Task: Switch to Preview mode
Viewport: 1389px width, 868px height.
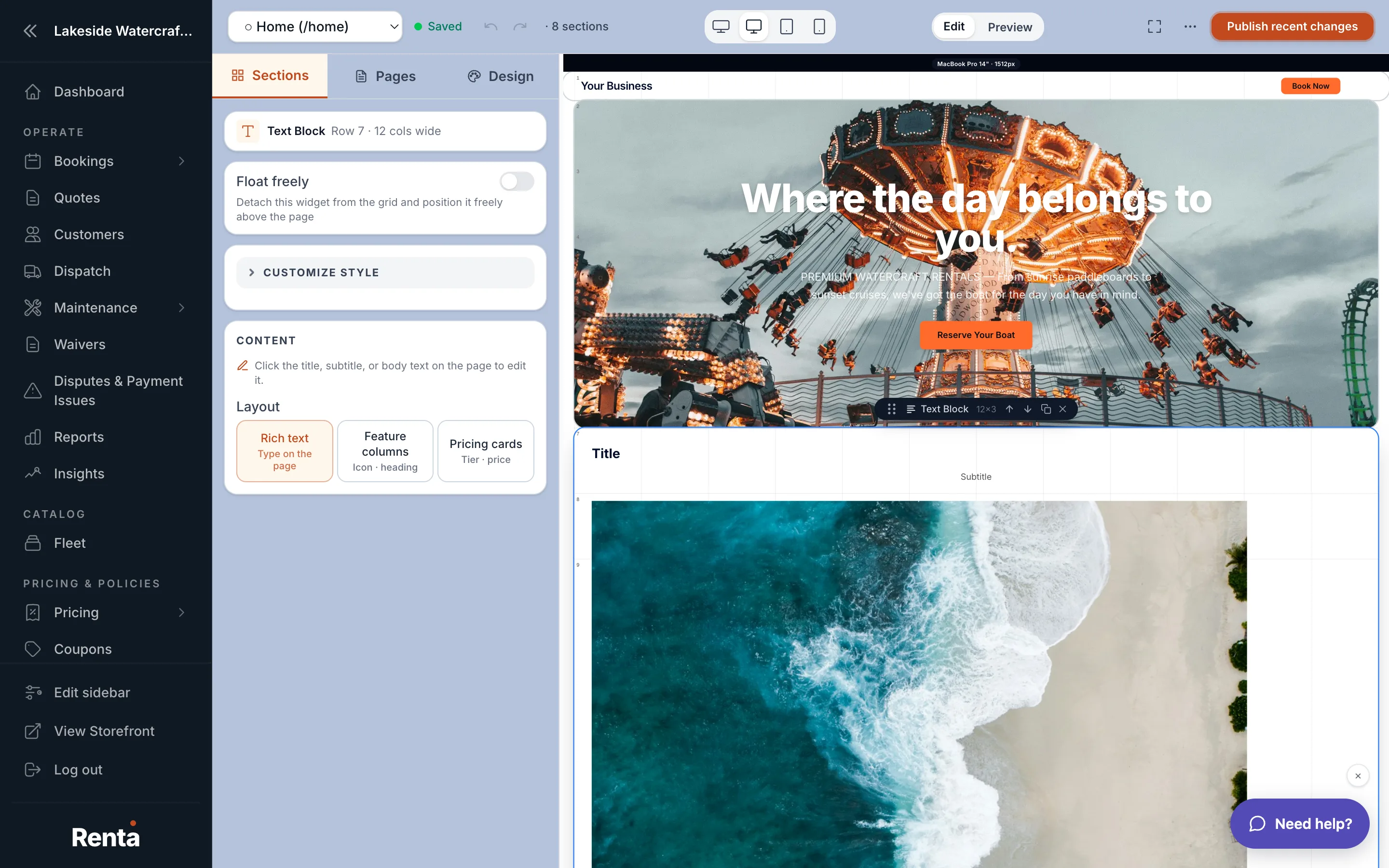Action: [x=1009, y=27]
